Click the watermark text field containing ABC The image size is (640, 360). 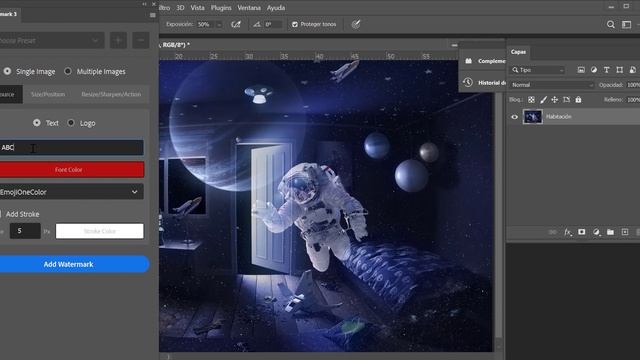click(x=71, y=147)
